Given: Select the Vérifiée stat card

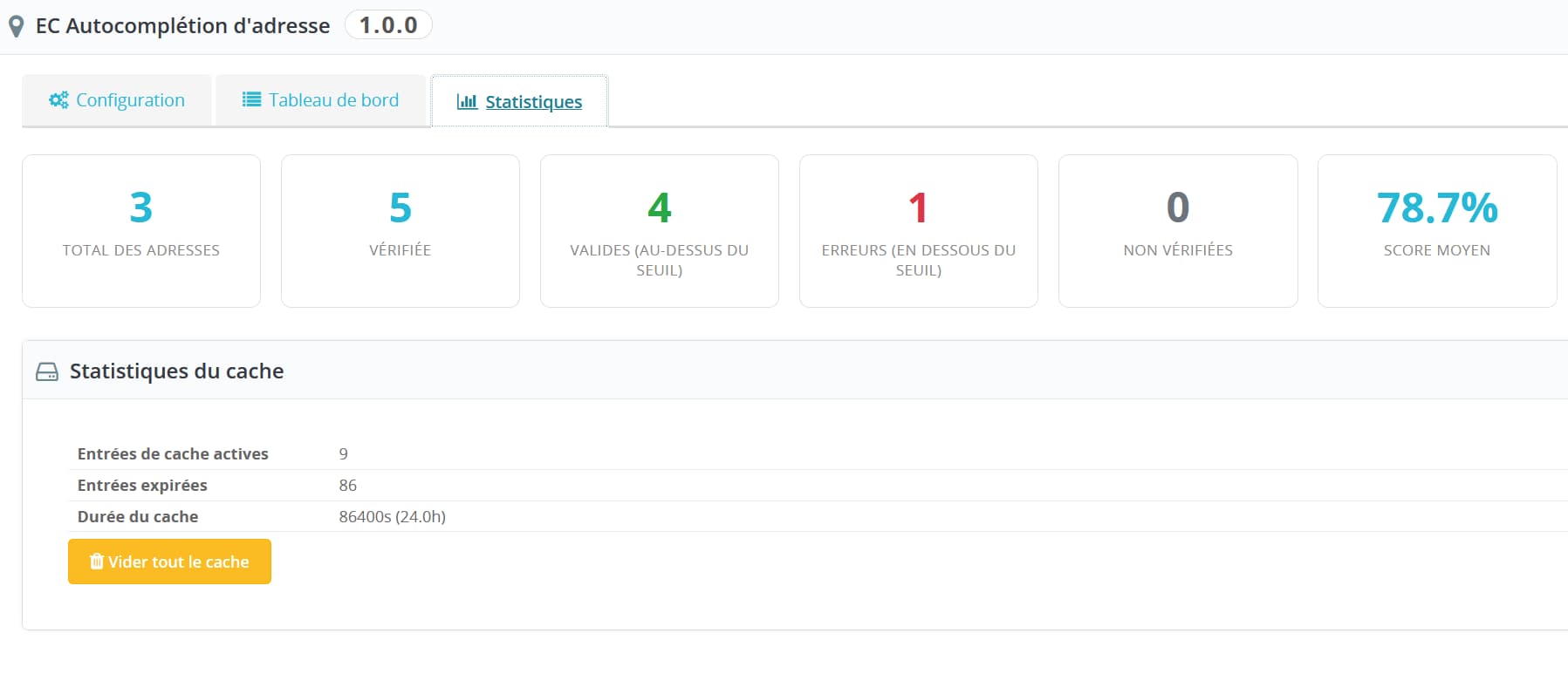Looking at the screenshot, I should (401, 231).
